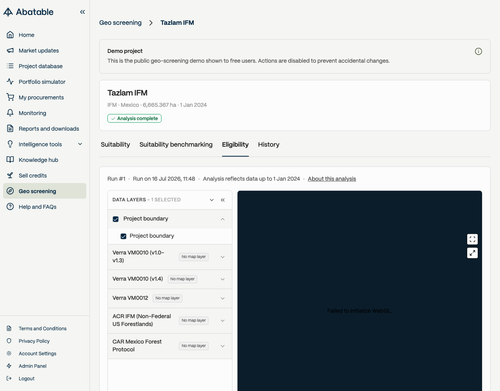
Task: Open the Data Layers dropdown chevron
Action: [x=212, y=200]
